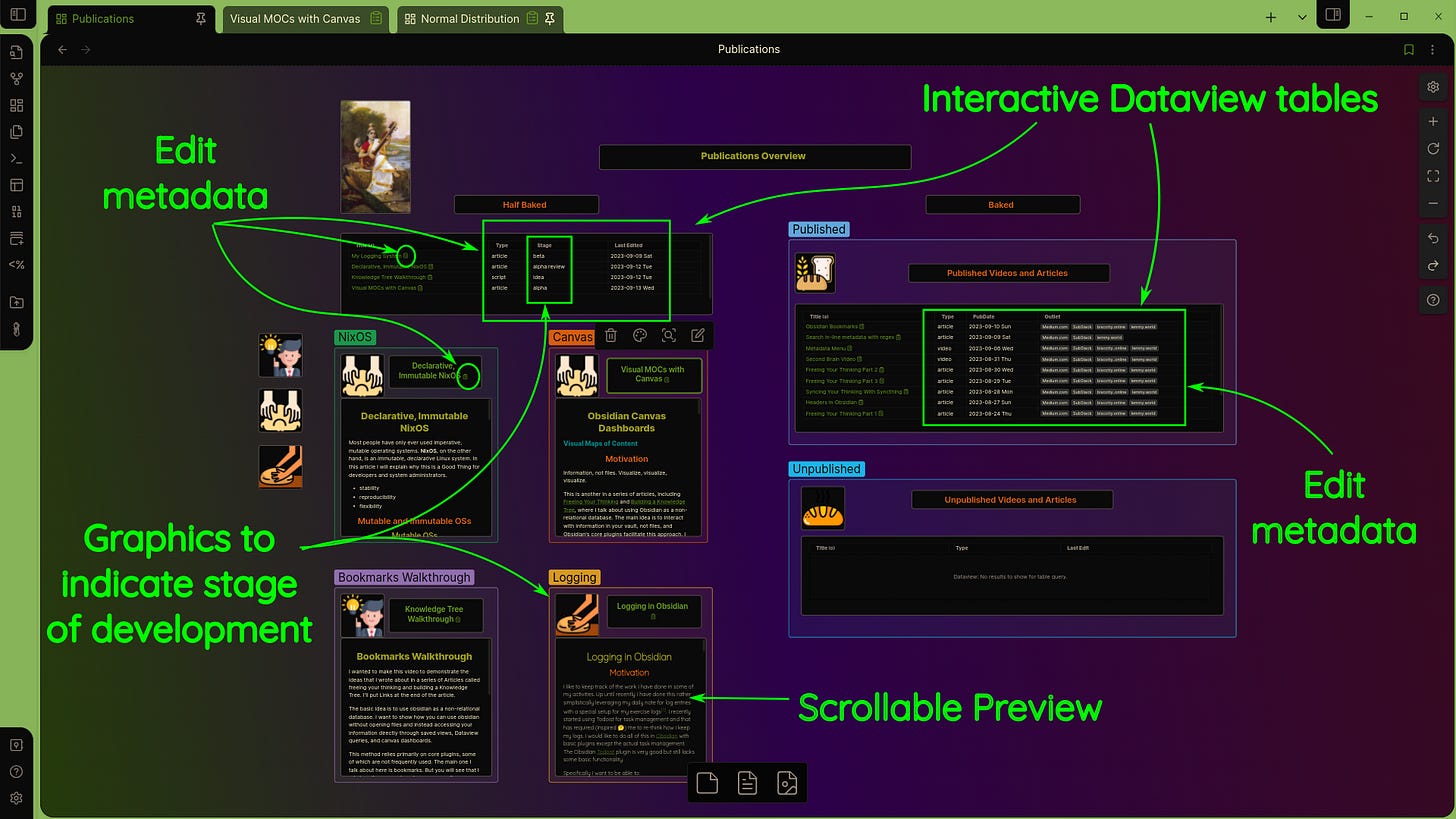The height and width of the screenshot is (819, 1456).
Task: Navigate forward with the right arrow
Action: pos(85,49)
